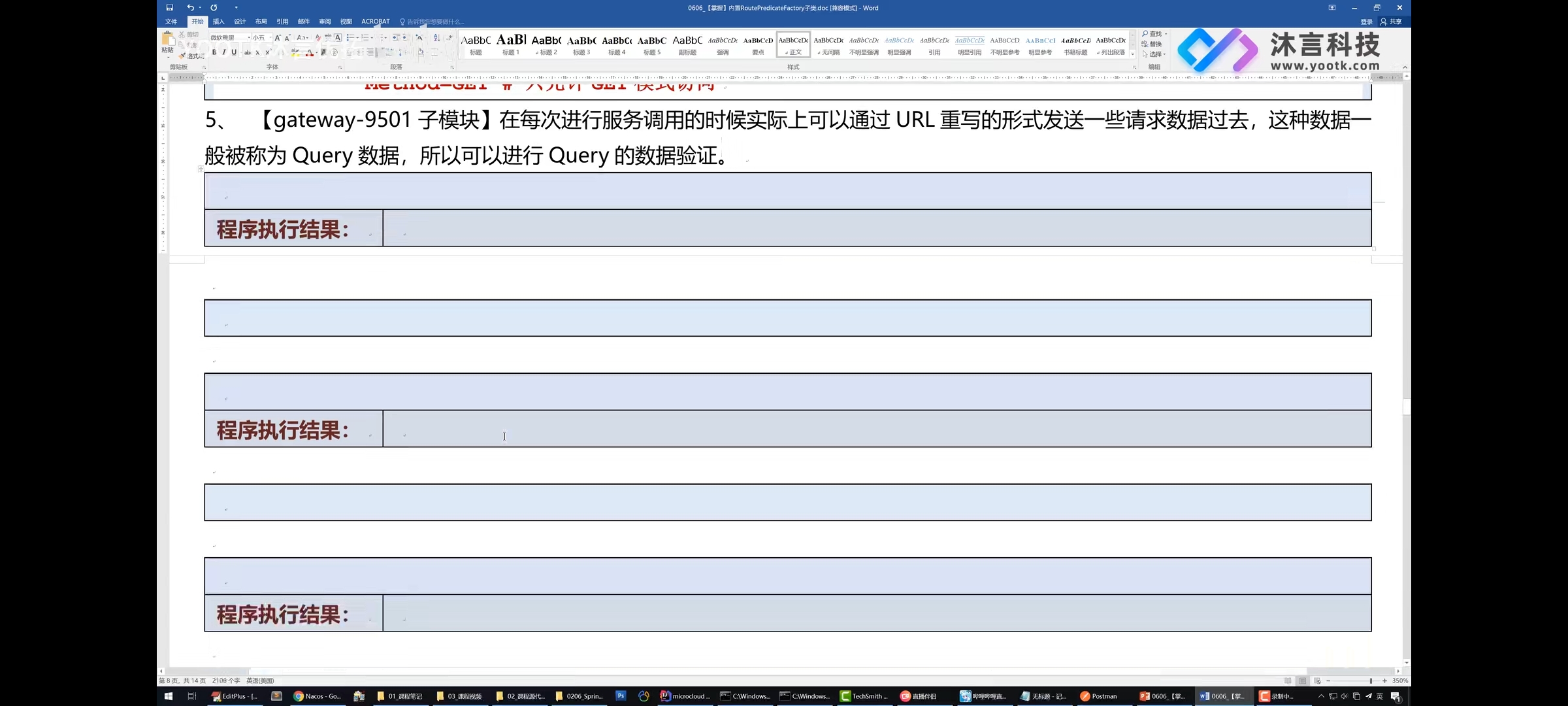
Task: Switch to the 设计 ribbon tab
Action: (240, 22)
